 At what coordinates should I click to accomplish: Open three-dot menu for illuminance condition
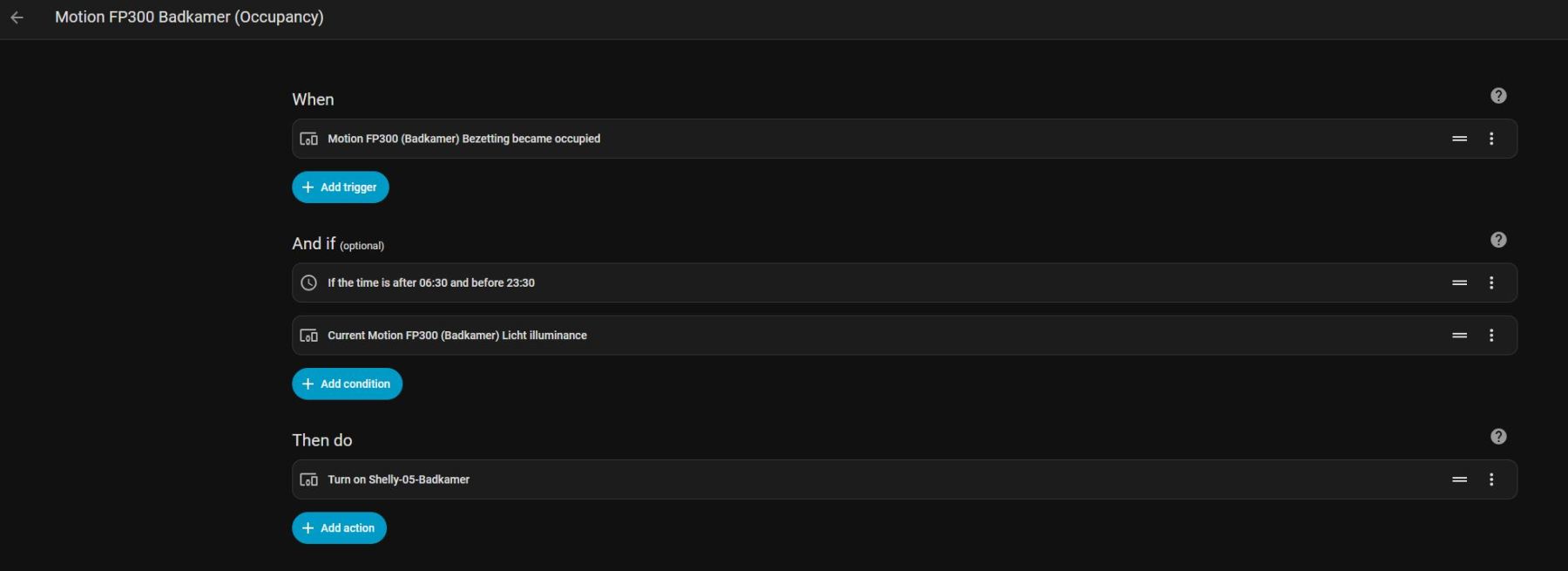1491,336
